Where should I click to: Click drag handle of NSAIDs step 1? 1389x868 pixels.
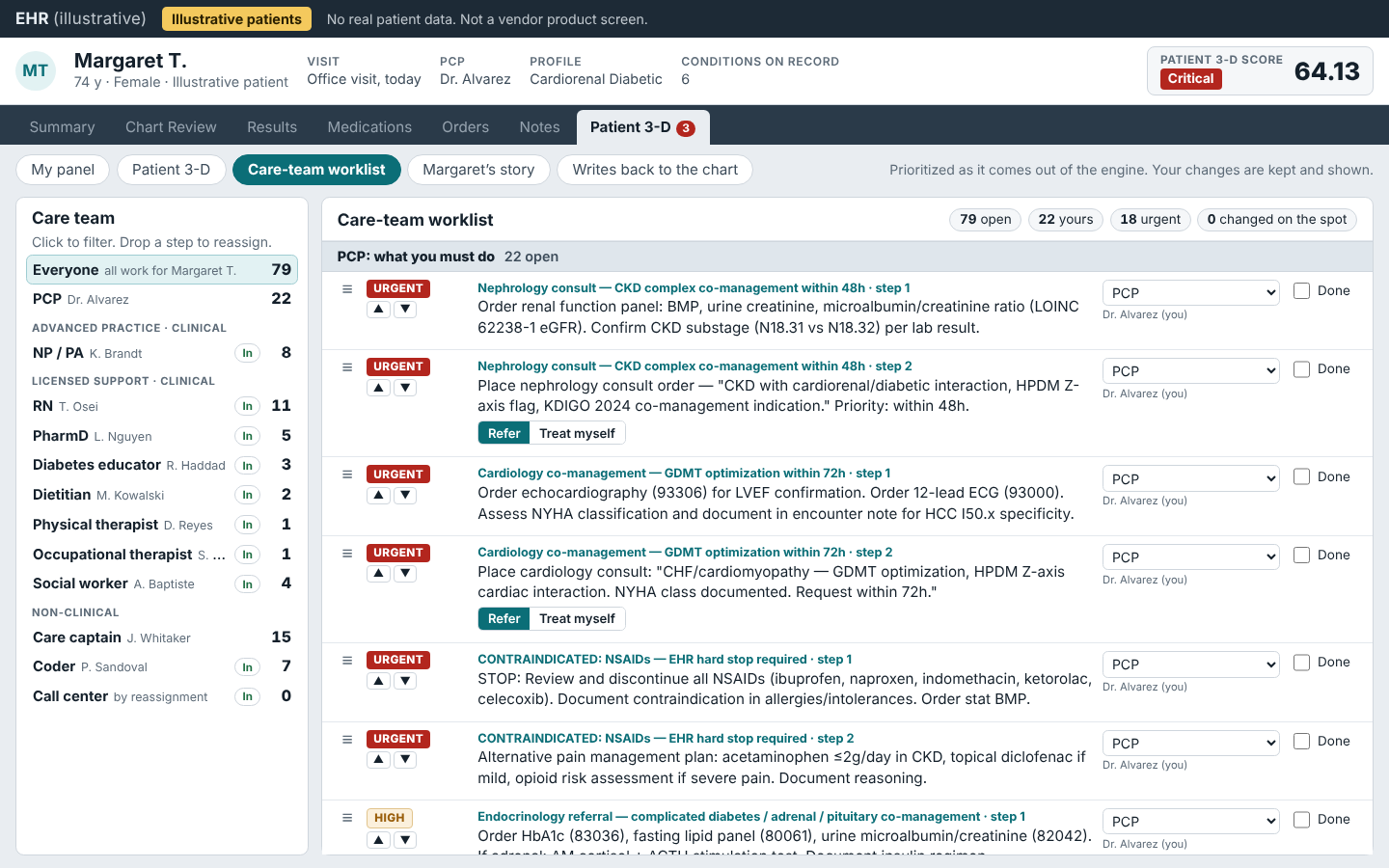[347, 660]
